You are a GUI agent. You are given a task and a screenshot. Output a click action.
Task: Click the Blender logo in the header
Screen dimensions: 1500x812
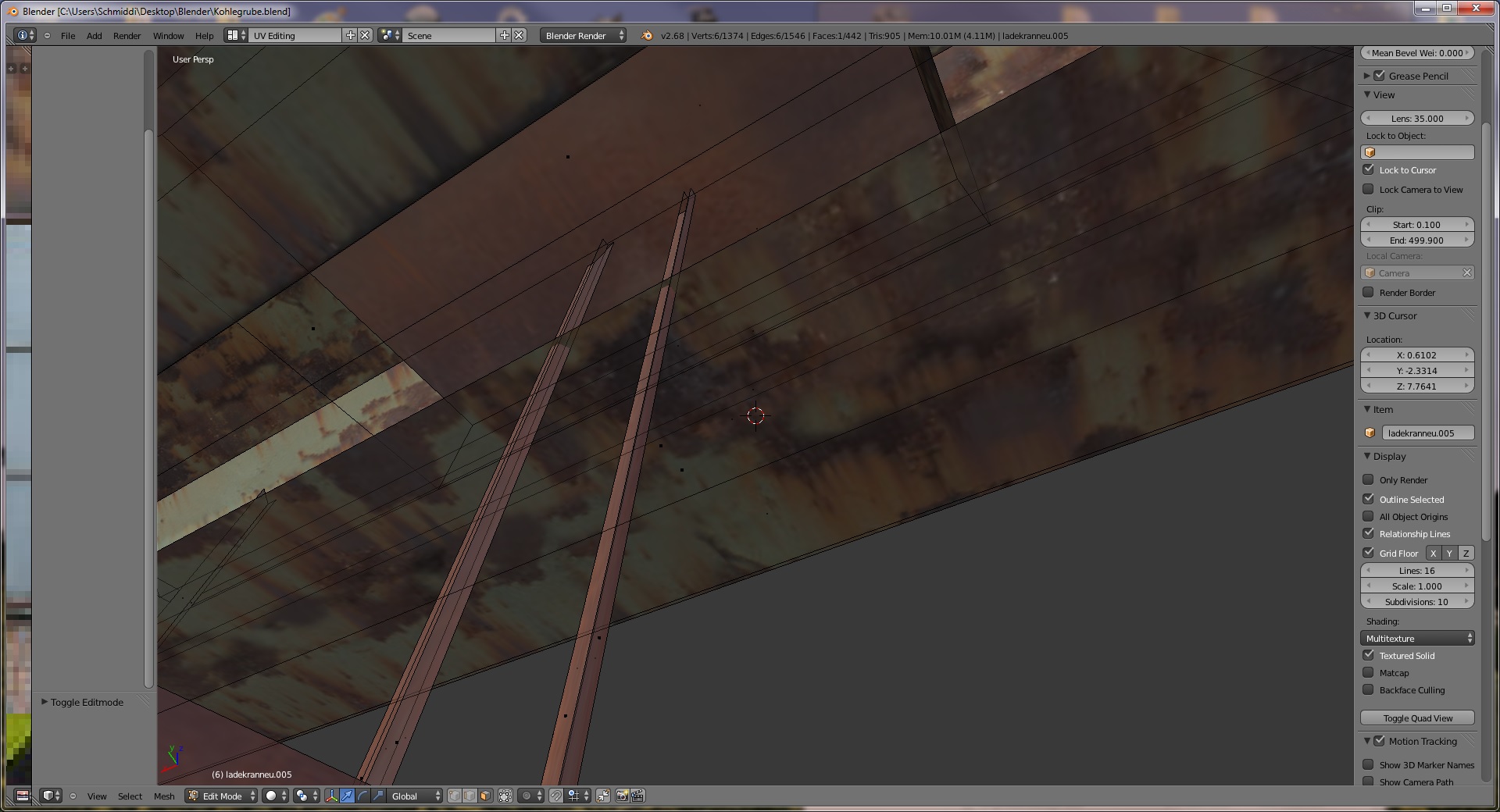(646, 35)
